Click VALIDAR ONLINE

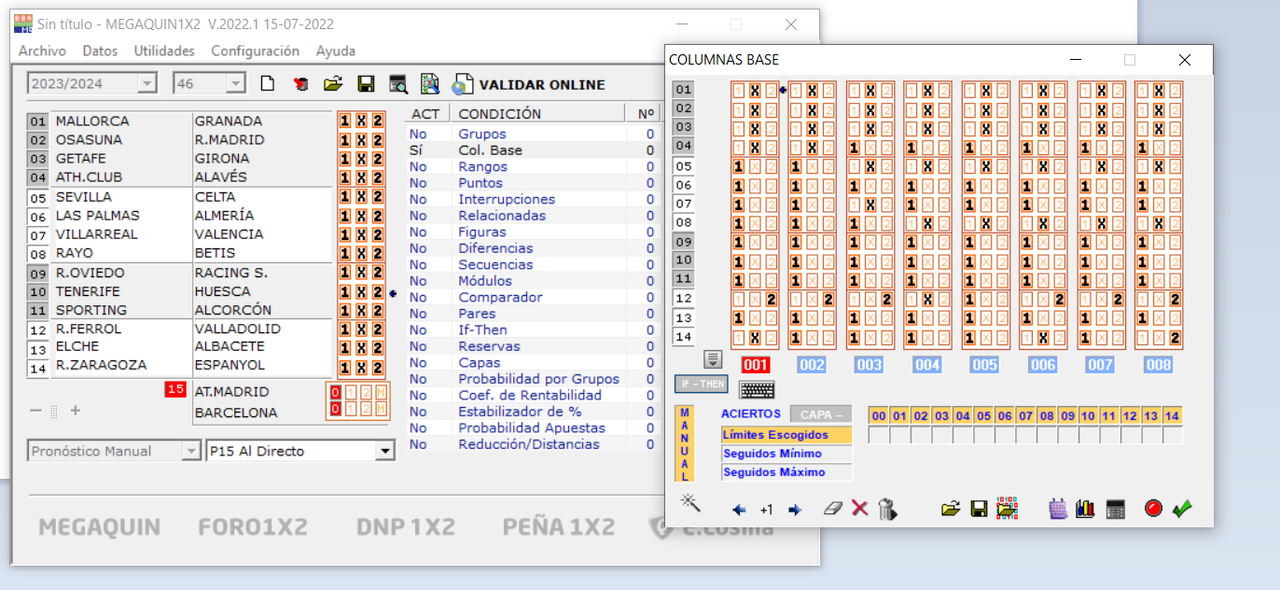pyautogui.click(x=542, y=85)
